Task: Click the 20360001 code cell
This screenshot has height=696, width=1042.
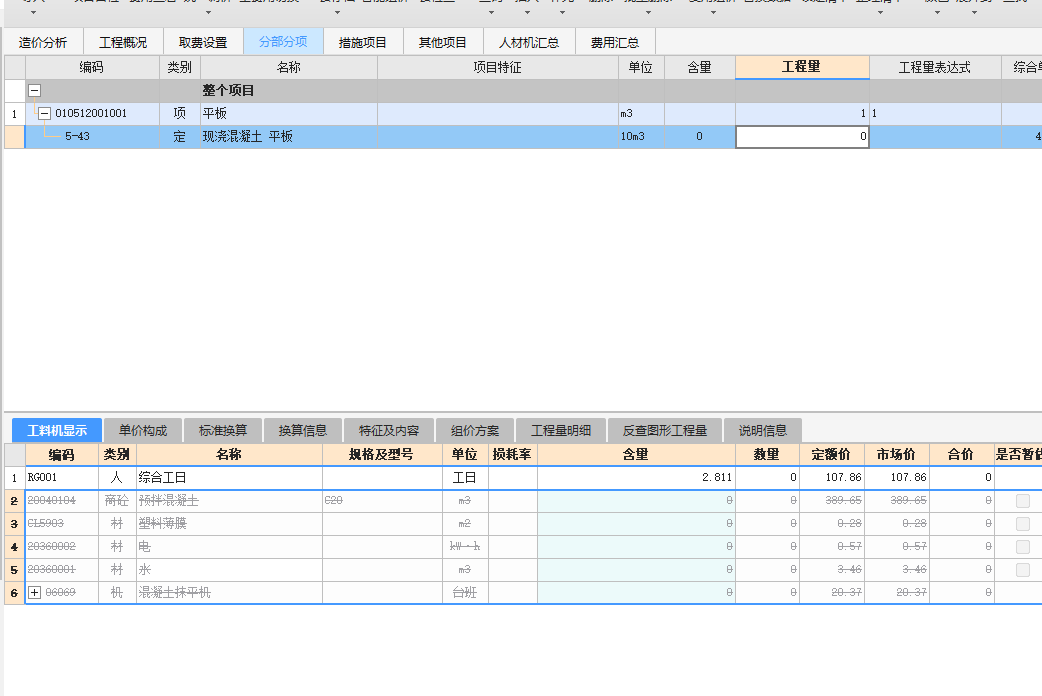Action: [62, 570]
